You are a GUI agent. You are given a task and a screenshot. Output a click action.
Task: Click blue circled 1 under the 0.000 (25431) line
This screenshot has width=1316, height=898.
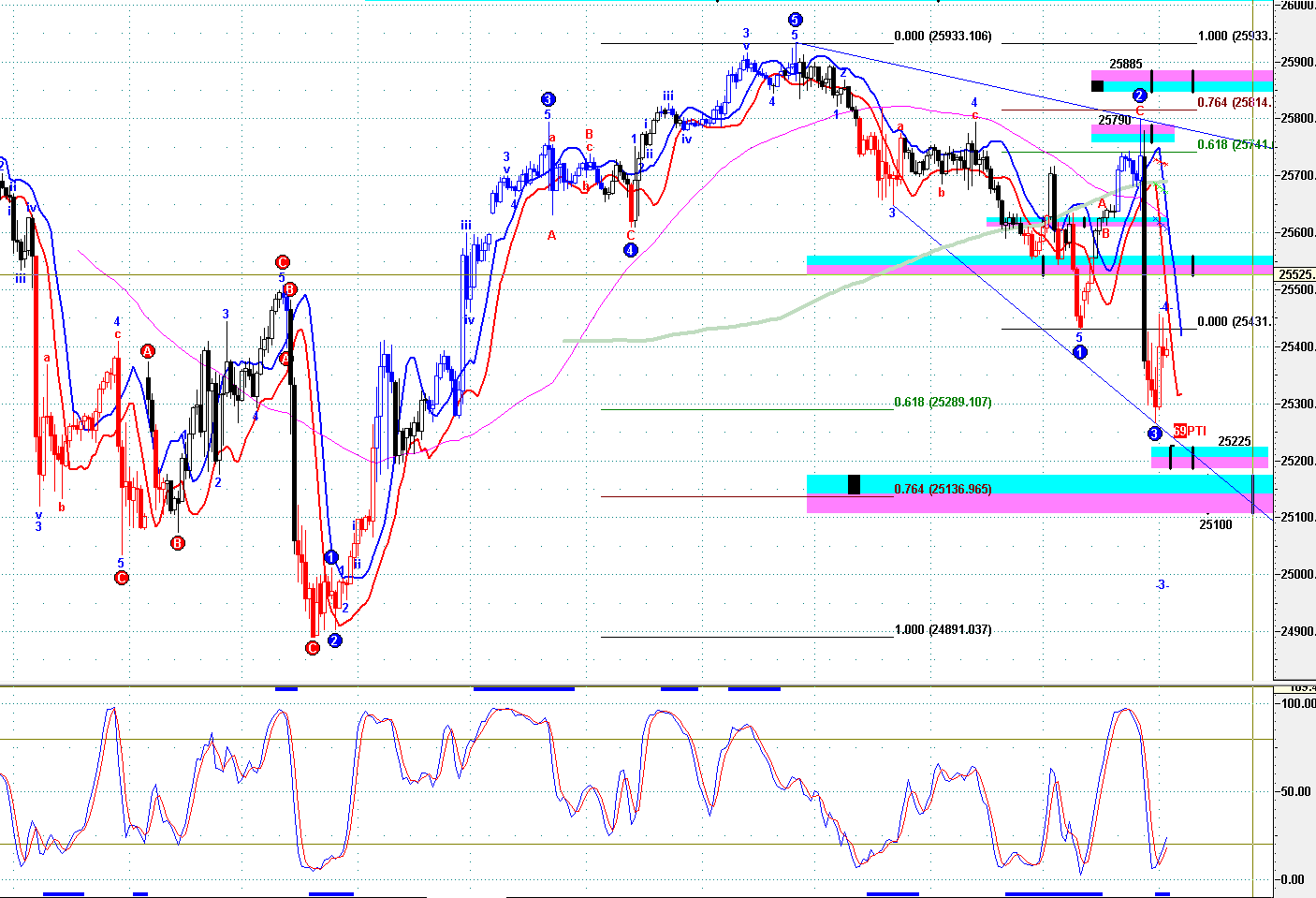(1079, 352)
